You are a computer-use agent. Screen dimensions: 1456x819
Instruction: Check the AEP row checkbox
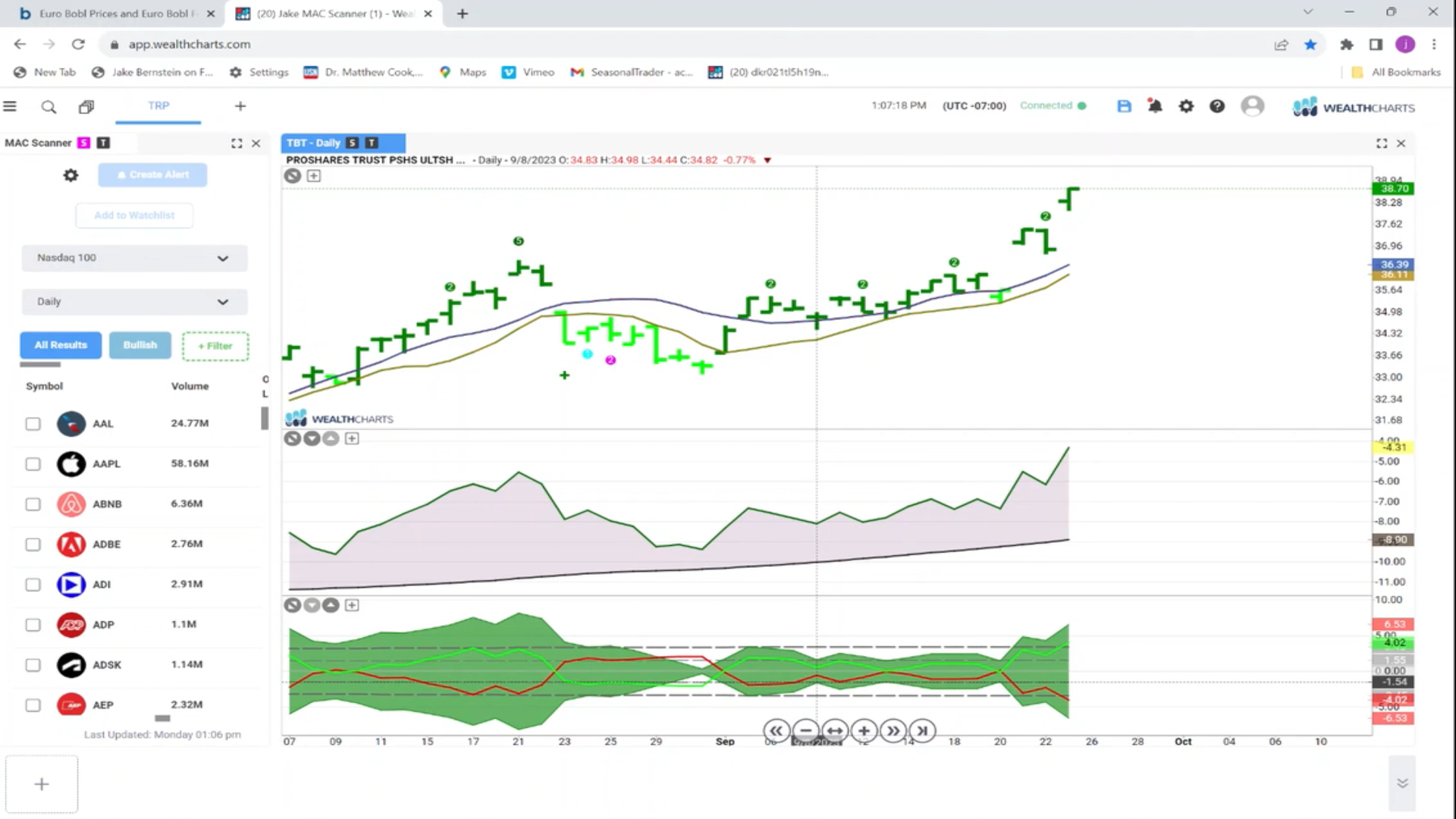pos(33,705)
